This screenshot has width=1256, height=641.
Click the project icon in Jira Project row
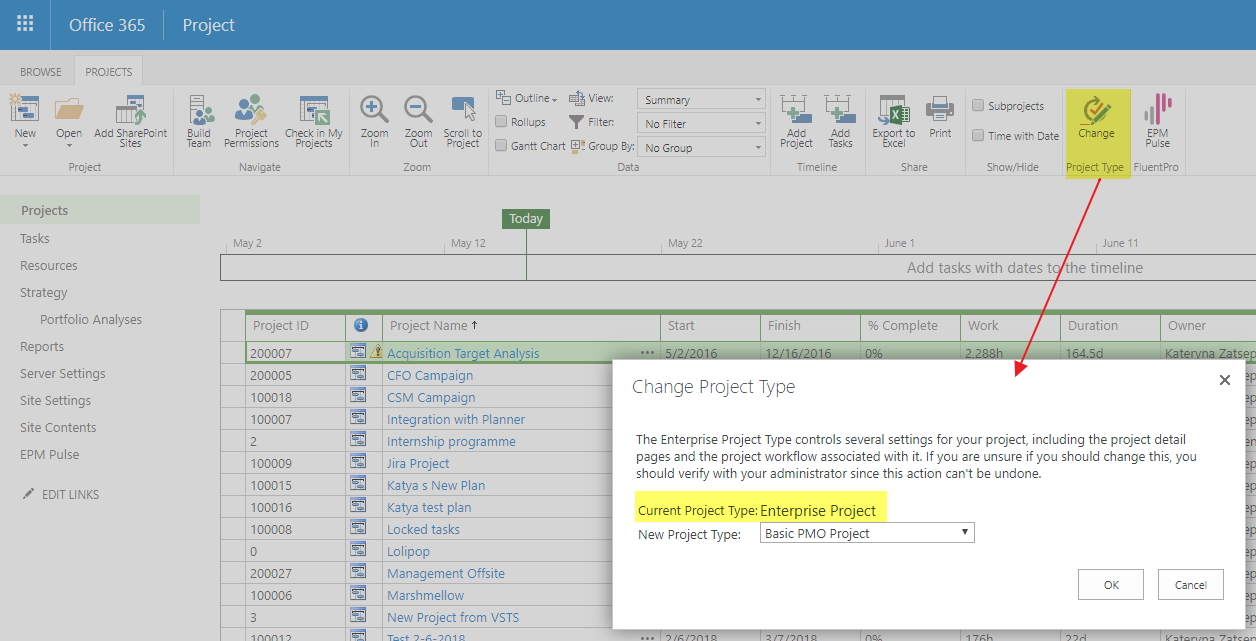click(358, 462)
